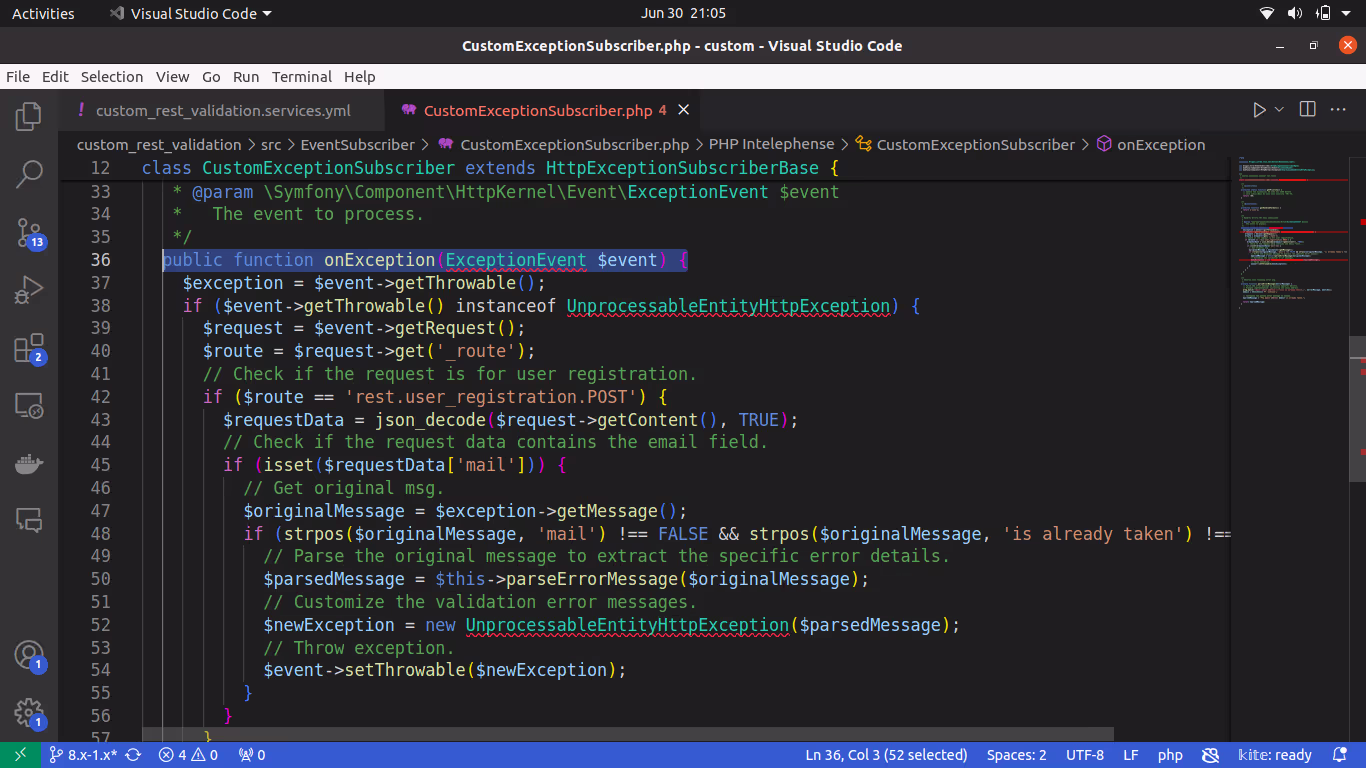This screenshot has height=768, width=1366.
Task: Click Ln 36, Col 3 cursor position
Action: point(886,755)
